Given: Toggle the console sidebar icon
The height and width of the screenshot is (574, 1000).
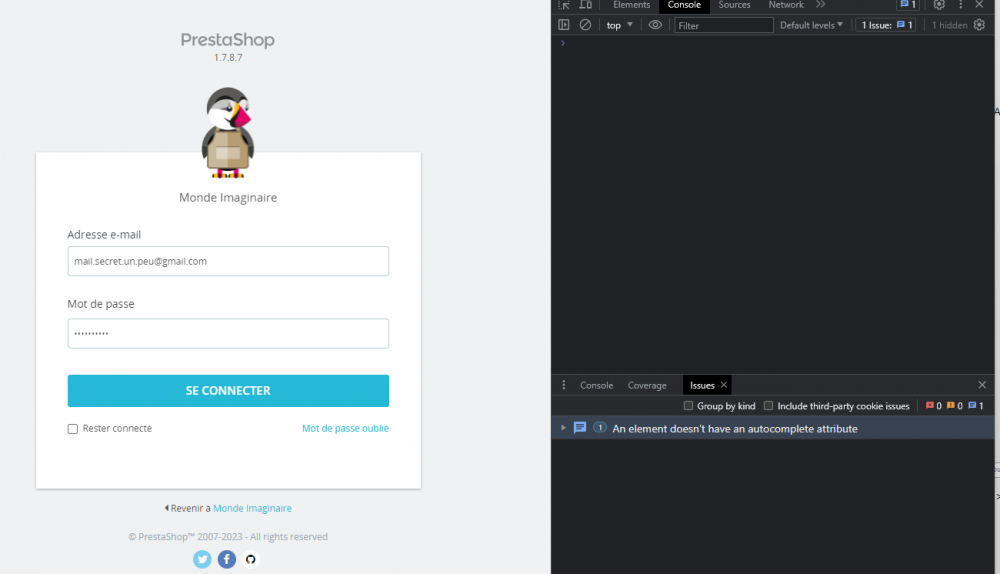Looking at the screenshot, I should [564, 25].
